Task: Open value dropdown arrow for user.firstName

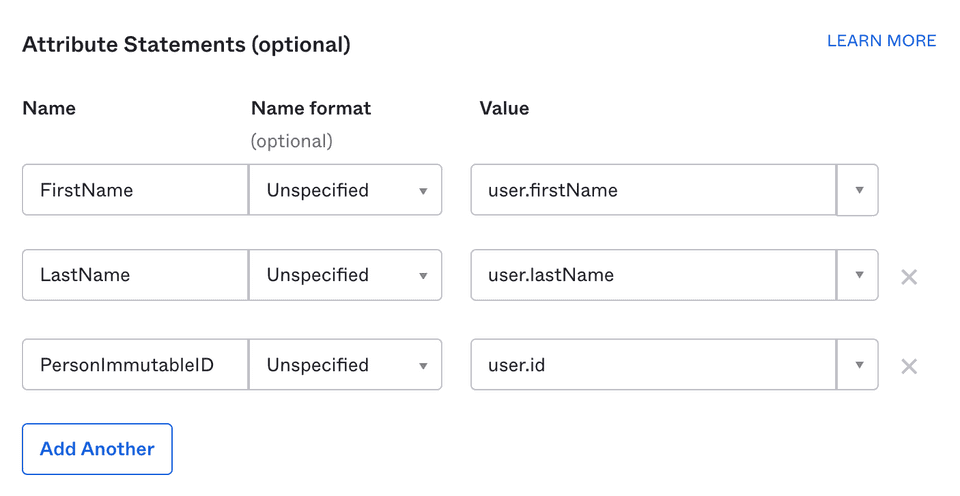Action: tap(858, 190)
